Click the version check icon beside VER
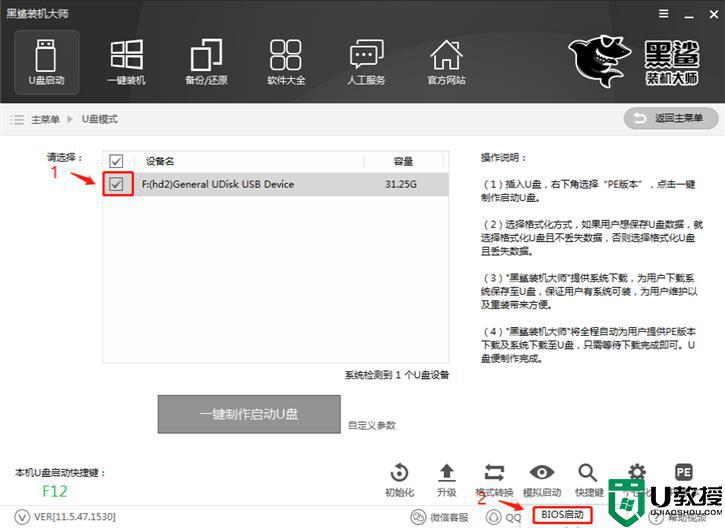 tap(22, 516)
